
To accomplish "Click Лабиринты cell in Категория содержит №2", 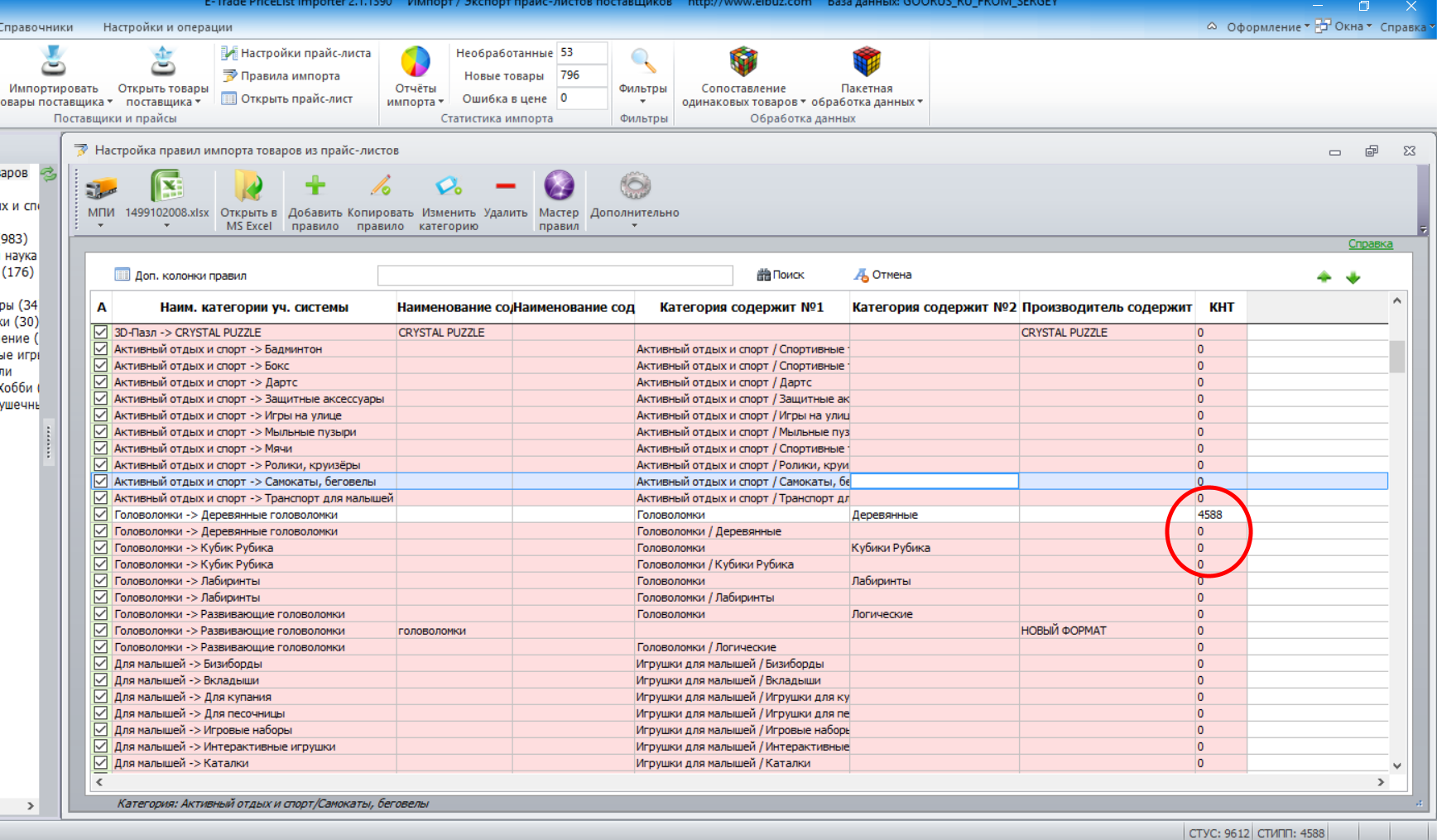I will click(935, 580).
